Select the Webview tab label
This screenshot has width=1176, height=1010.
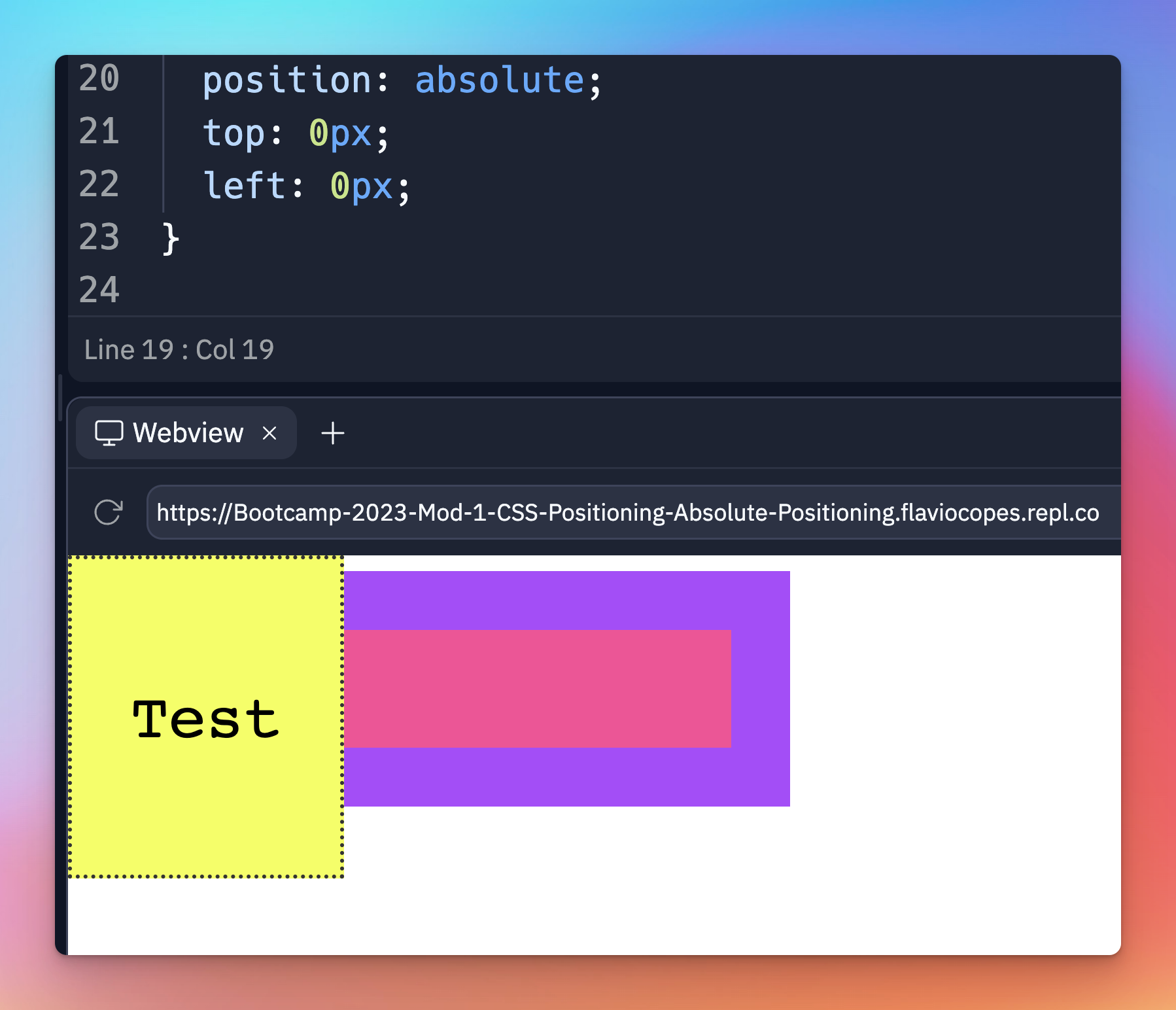coord(188,433)
